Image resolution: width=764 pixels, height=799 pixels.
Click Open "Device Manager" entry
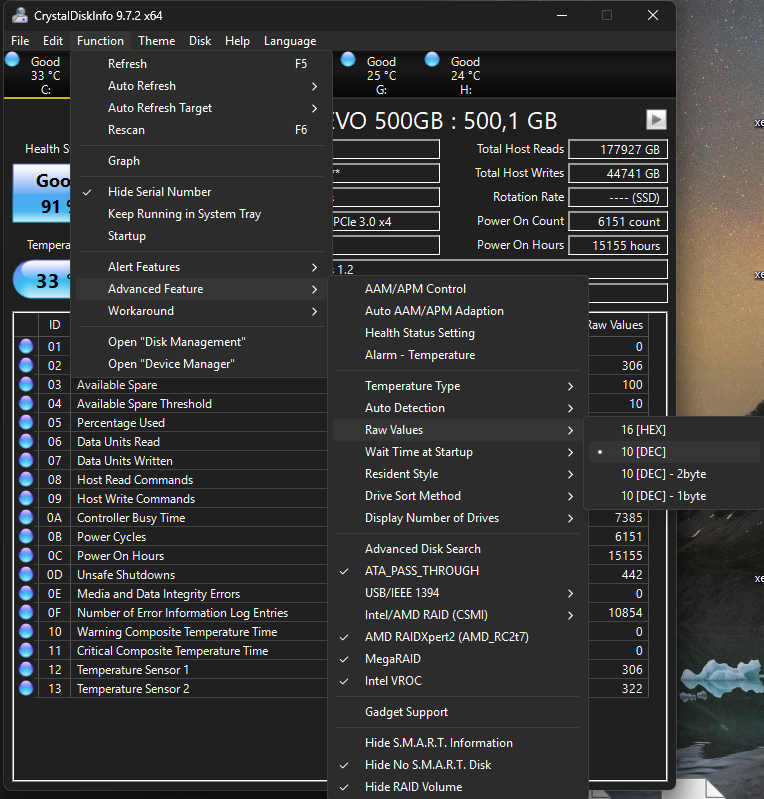tap(201, 364)
